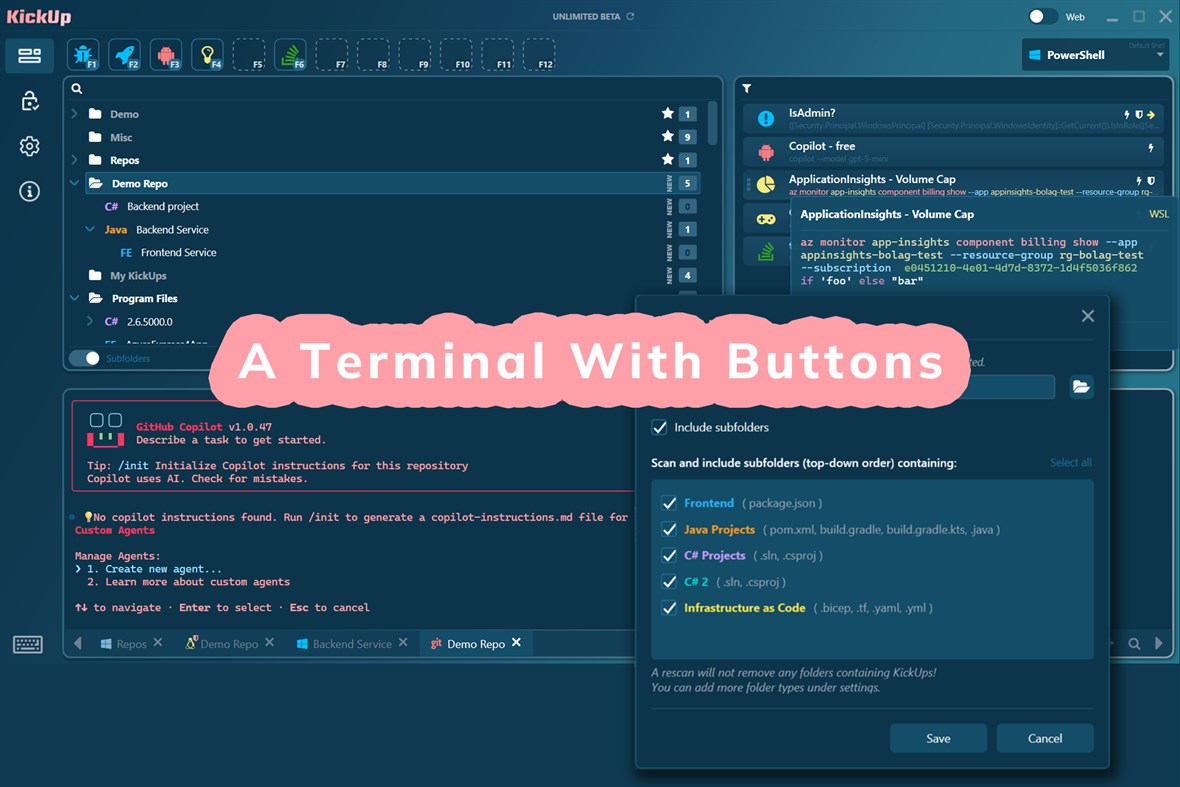Open the settings gear in sidebar
The height and width of the screenshot is (787, 1180).
pyautogui.click(x=29, y=146)
